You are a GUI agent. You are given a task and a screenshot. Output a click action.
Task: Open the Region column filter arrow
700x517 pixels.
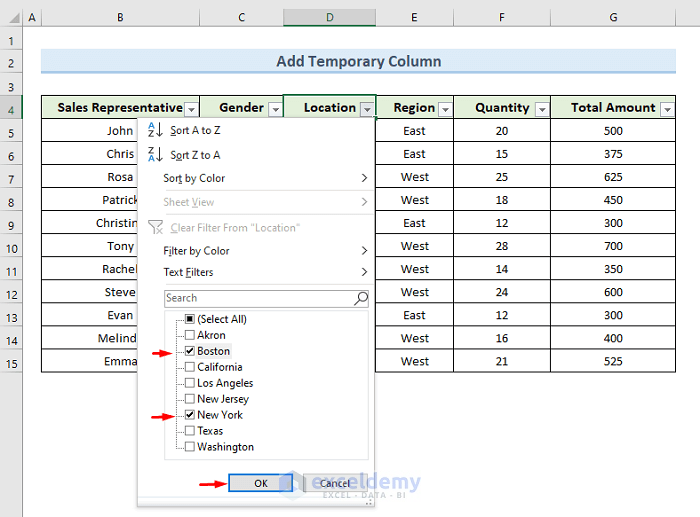click(445, 109)
